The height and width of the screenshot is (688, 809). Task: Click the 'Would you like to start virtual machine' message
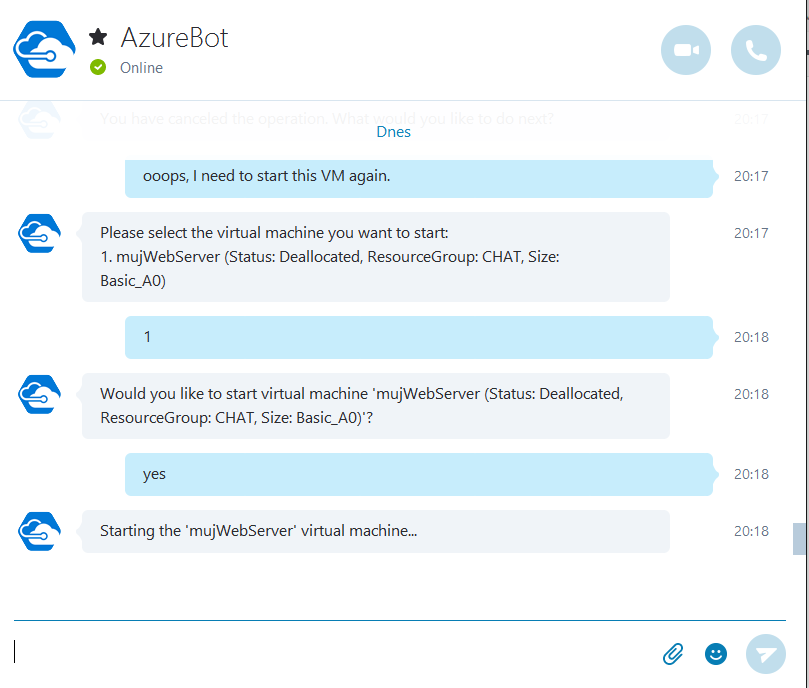[x=376, y=406]
